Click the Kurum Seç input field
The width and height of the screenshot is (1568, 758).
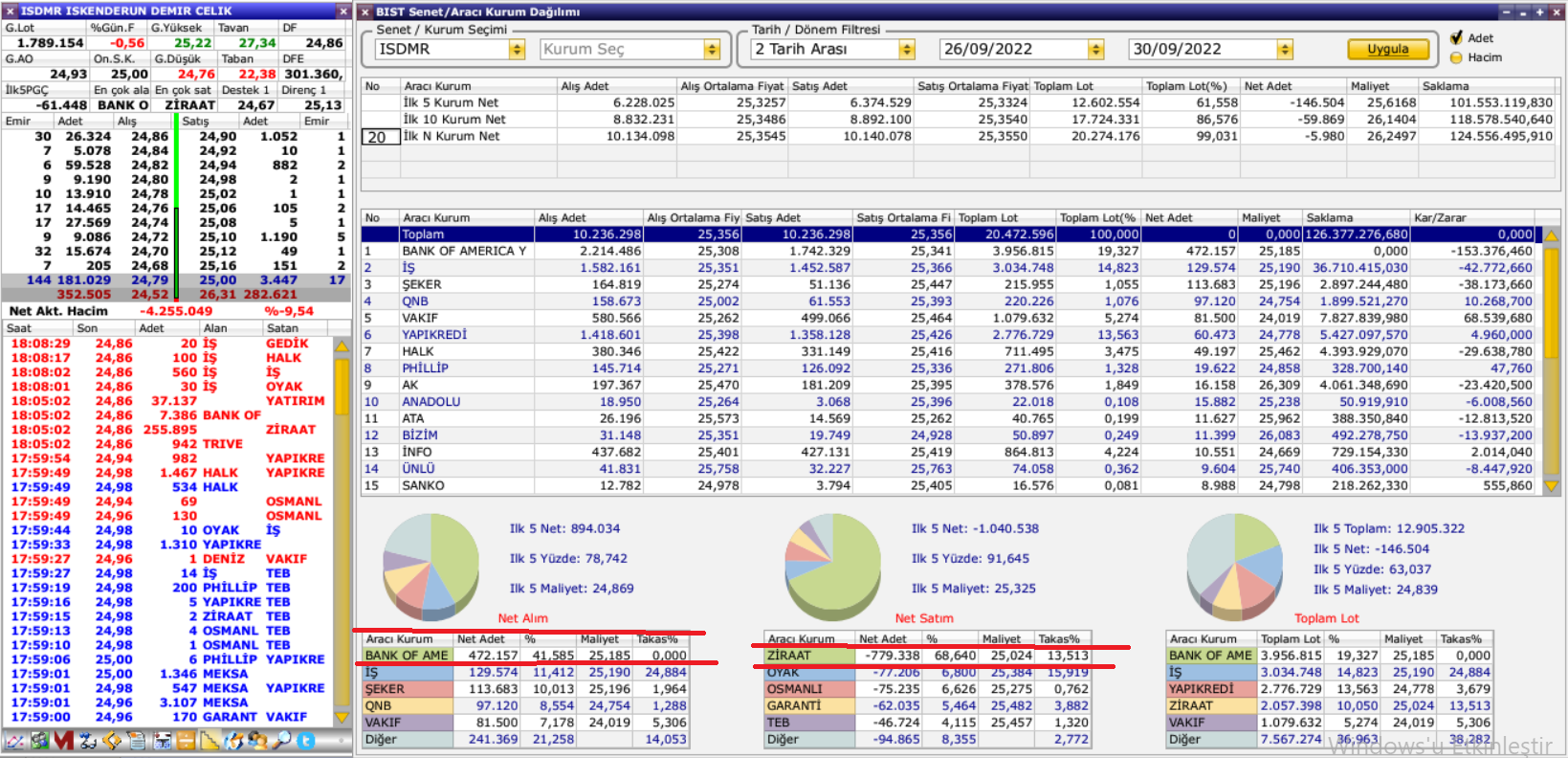pos(622,49)
